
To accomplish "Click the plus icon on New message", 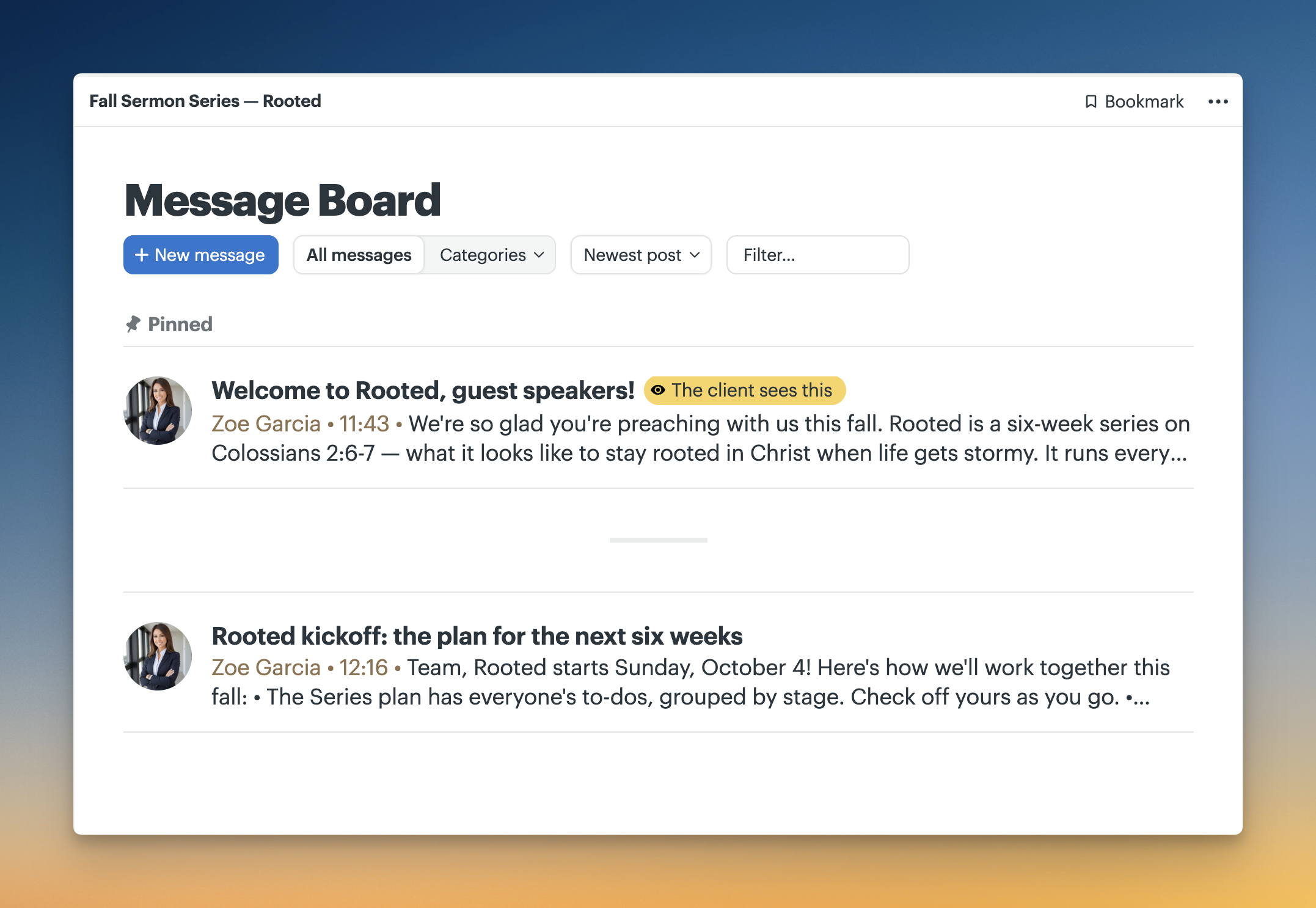I will coord(142,255).
